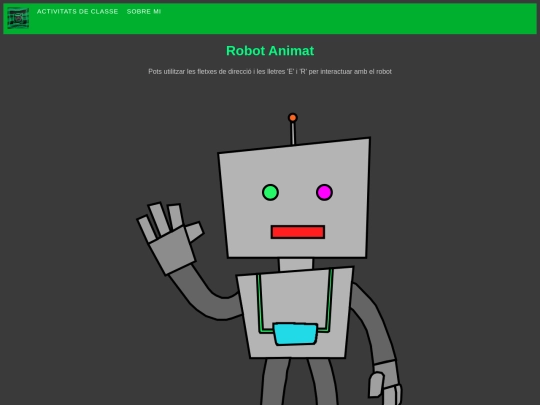Open the Activitats de Classe menu item

77,11
